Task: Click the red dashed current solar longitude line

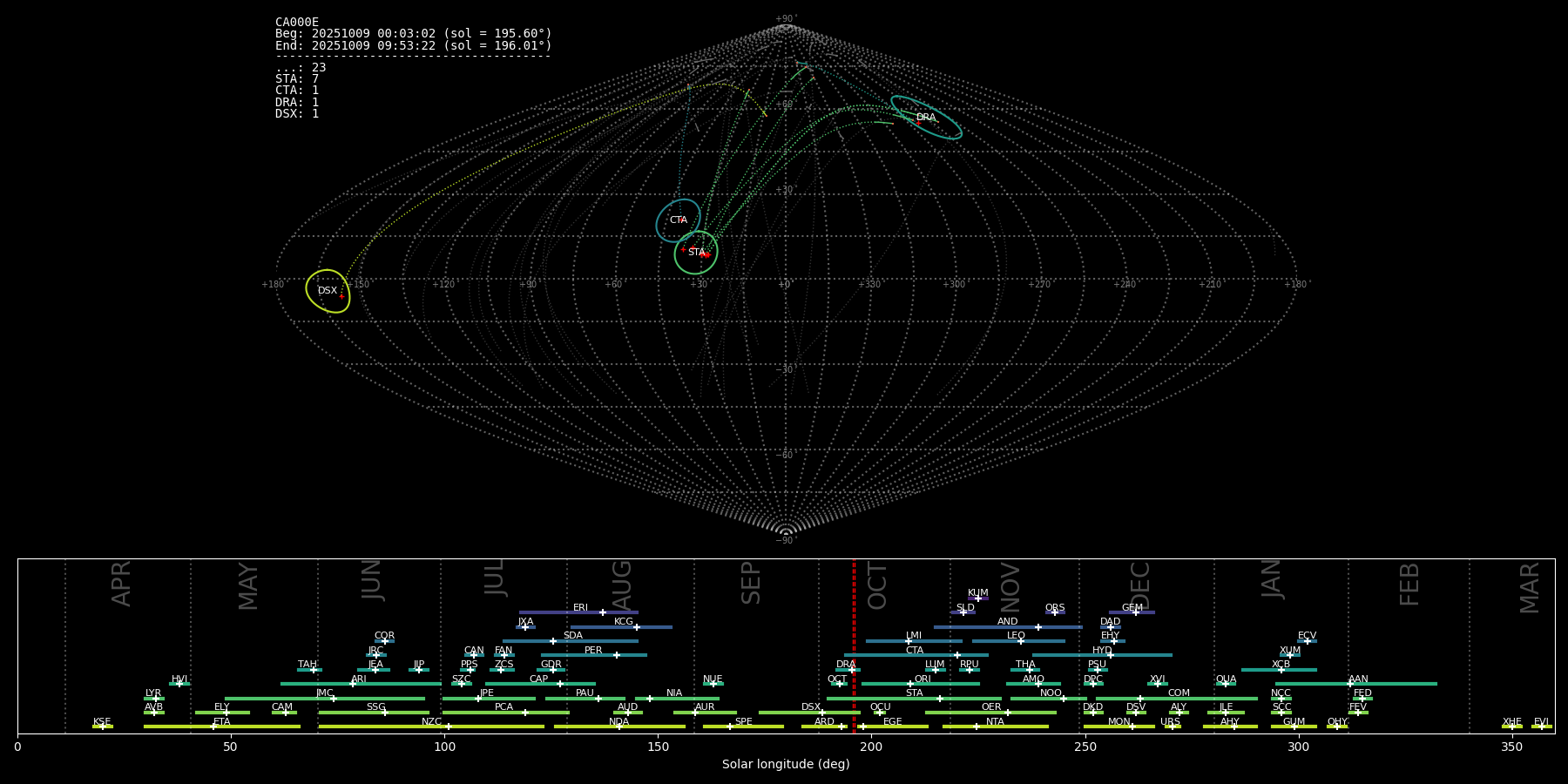Action: point(854,645)
